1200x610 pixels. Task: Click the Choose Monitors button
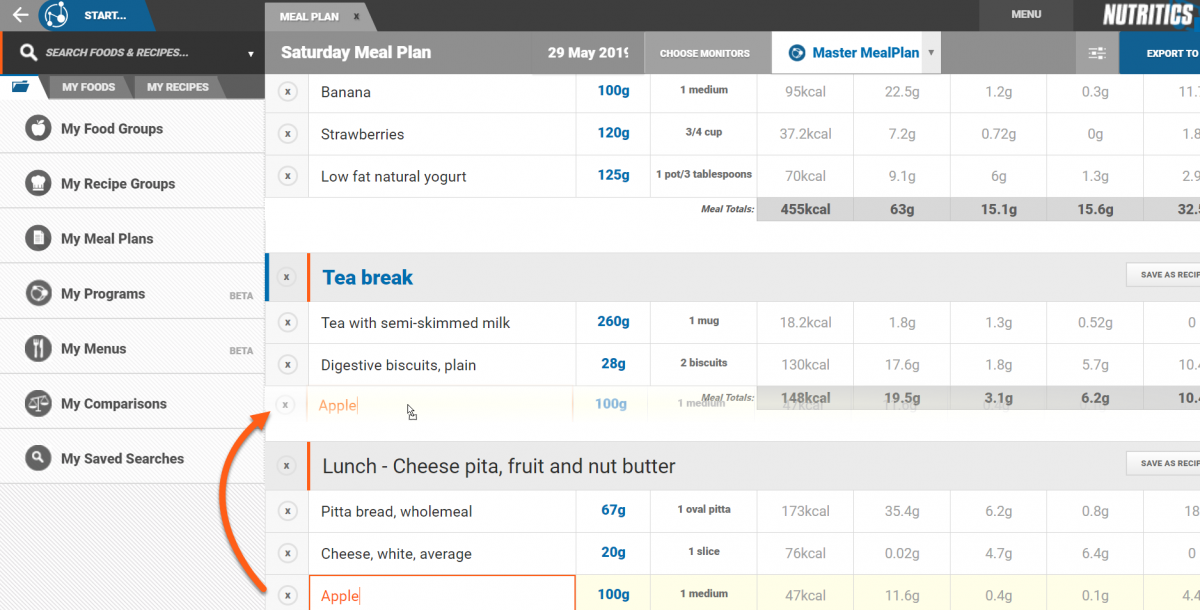(704, 53)
